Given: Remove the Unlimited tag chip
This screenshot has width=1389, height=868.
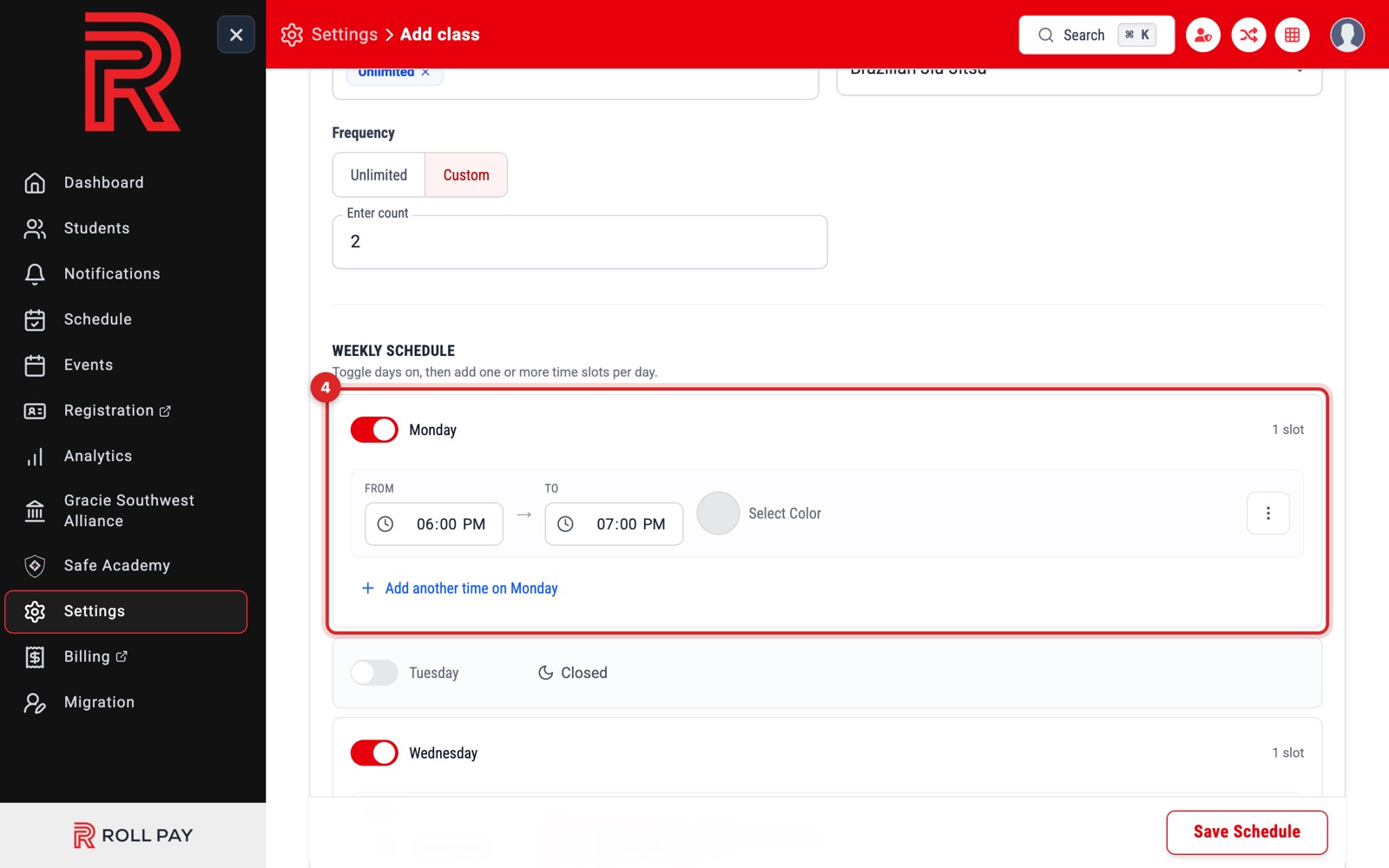Looking at the screenshot, I should click(425, 73).
